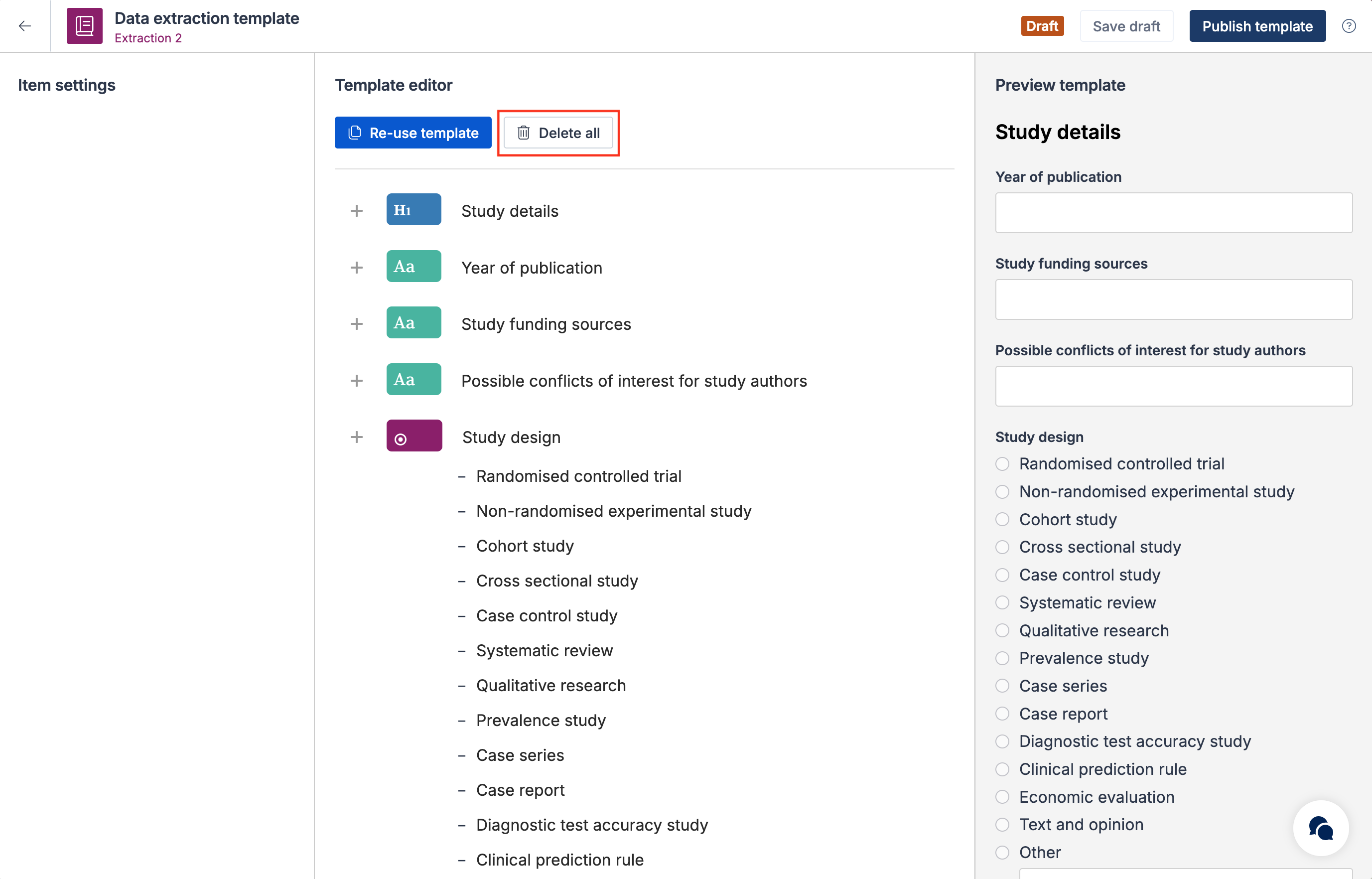Select the Case report radio button
The image size is (1372, 879).
1002,714
